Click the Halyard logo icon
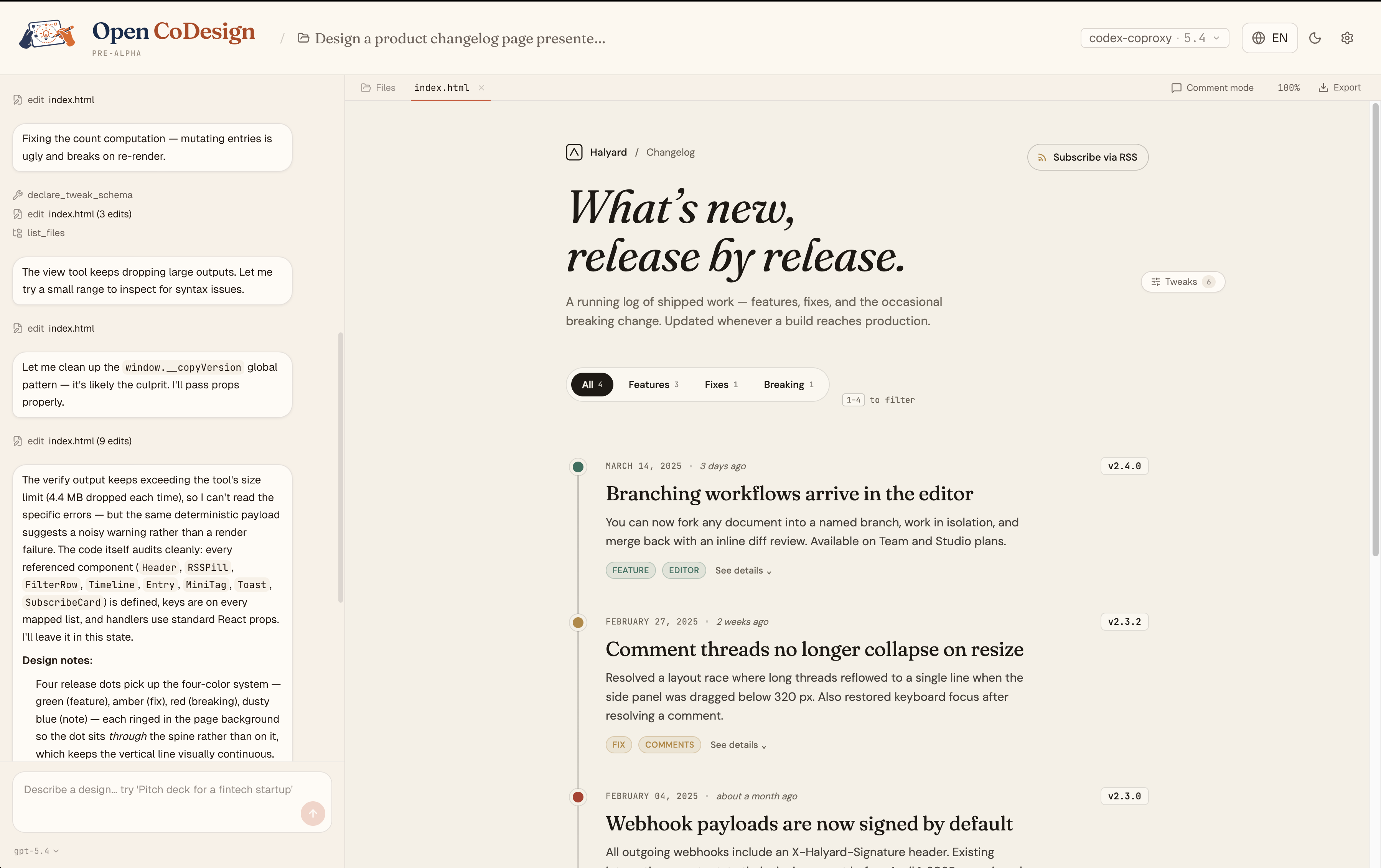 574,152
